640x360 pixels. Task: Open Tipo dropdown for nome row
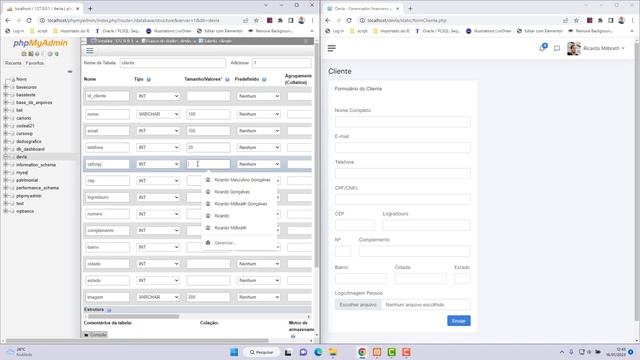tap(158, 114)
